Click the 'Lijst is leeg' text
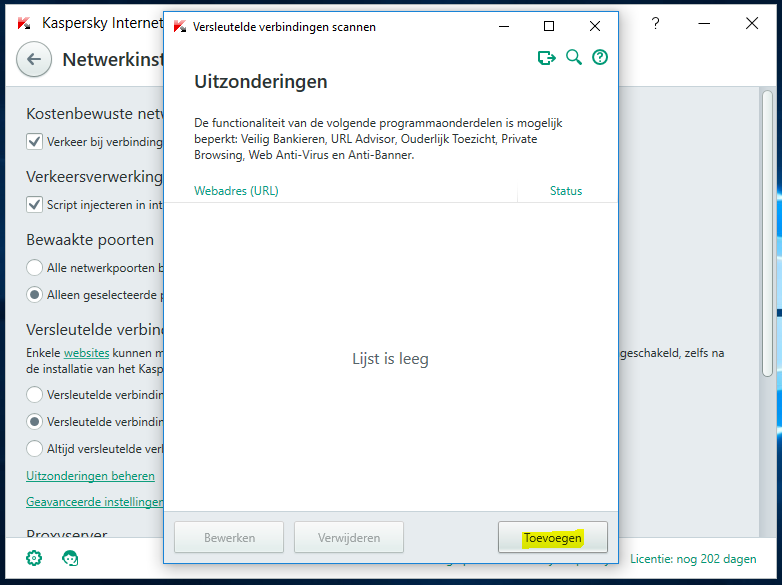 pyautogui.click(x=391, y=359)
